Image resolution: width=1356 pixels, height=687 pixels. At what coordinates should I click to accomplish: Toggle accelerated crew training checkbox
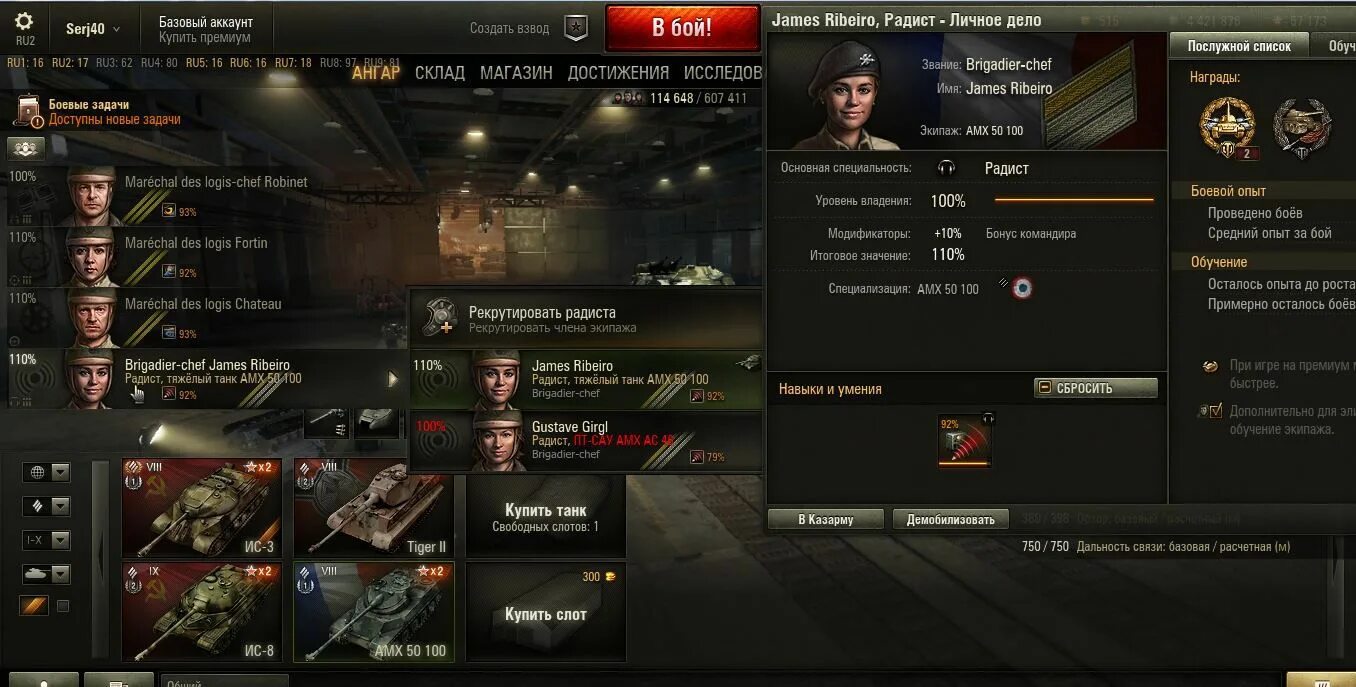(x=1215, y=411)
